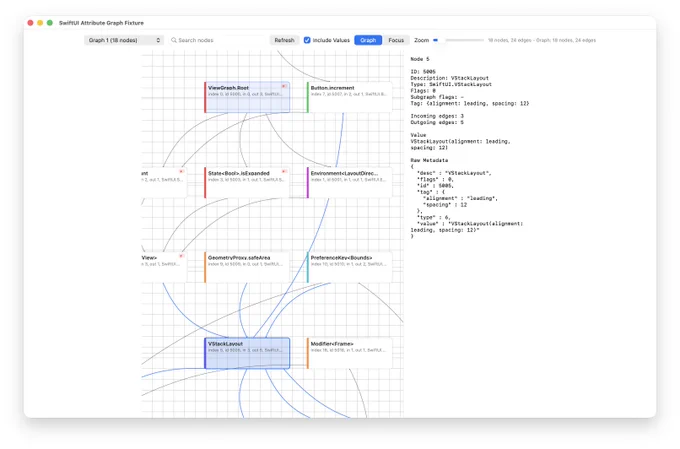Viewport: 680px width, 449px height.
Task: Select the Button.increment node
Action: (350, 97)
